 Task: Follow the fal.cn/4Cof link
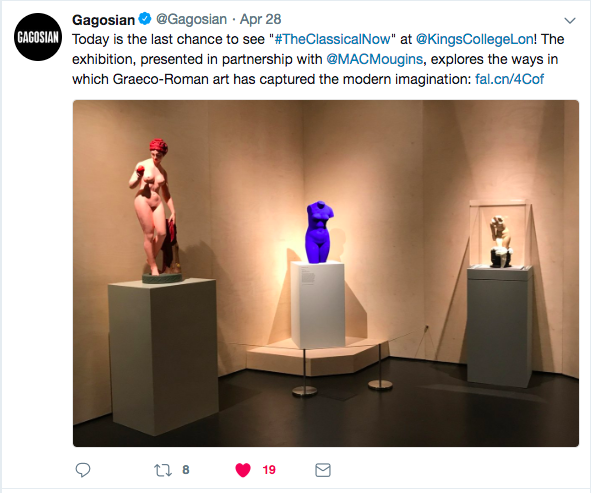click(510, 79)
